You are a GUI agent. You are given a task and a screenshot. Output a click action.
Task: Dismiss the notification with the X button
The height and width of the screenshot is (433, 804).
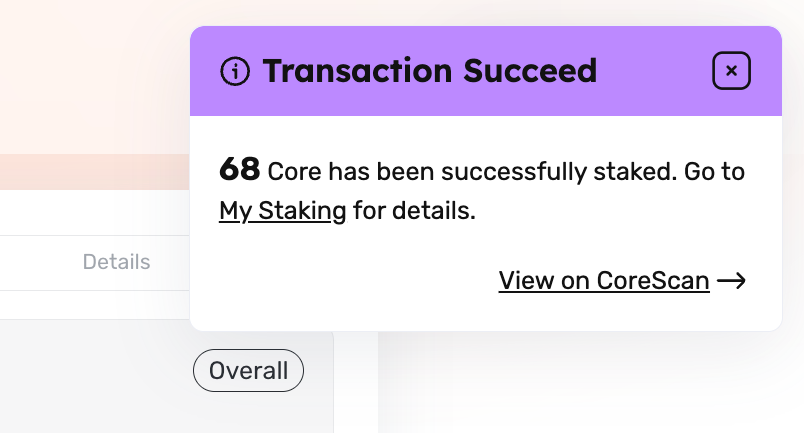731,71
